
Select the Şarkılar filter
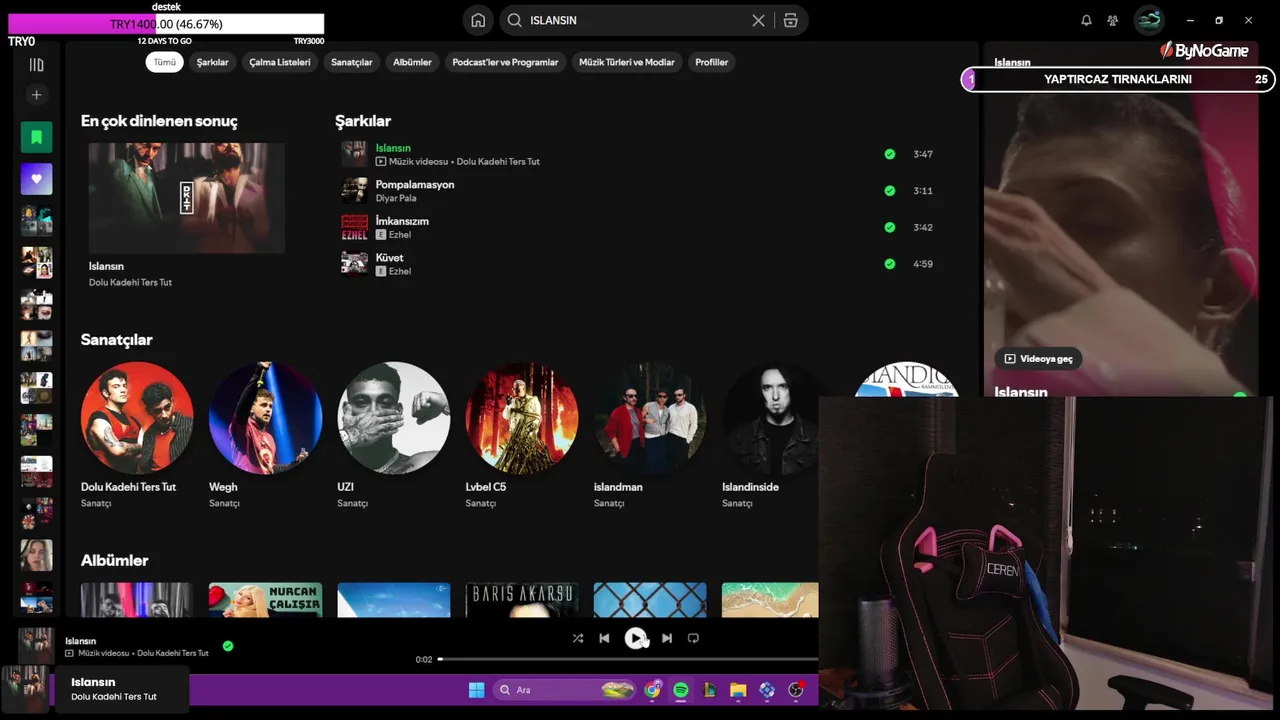click(x=212, y=62)
